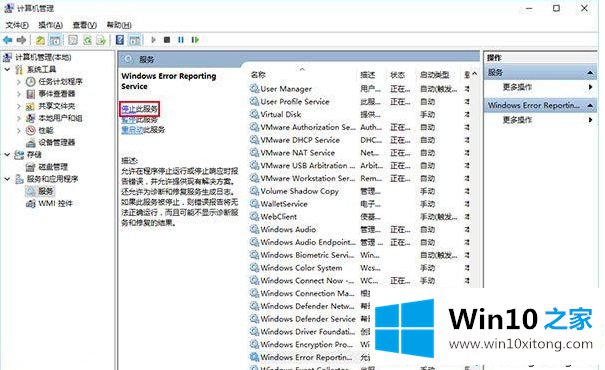Select 服务 in the left tree
This screenshot has width=605, height=370.
[46, 191]
